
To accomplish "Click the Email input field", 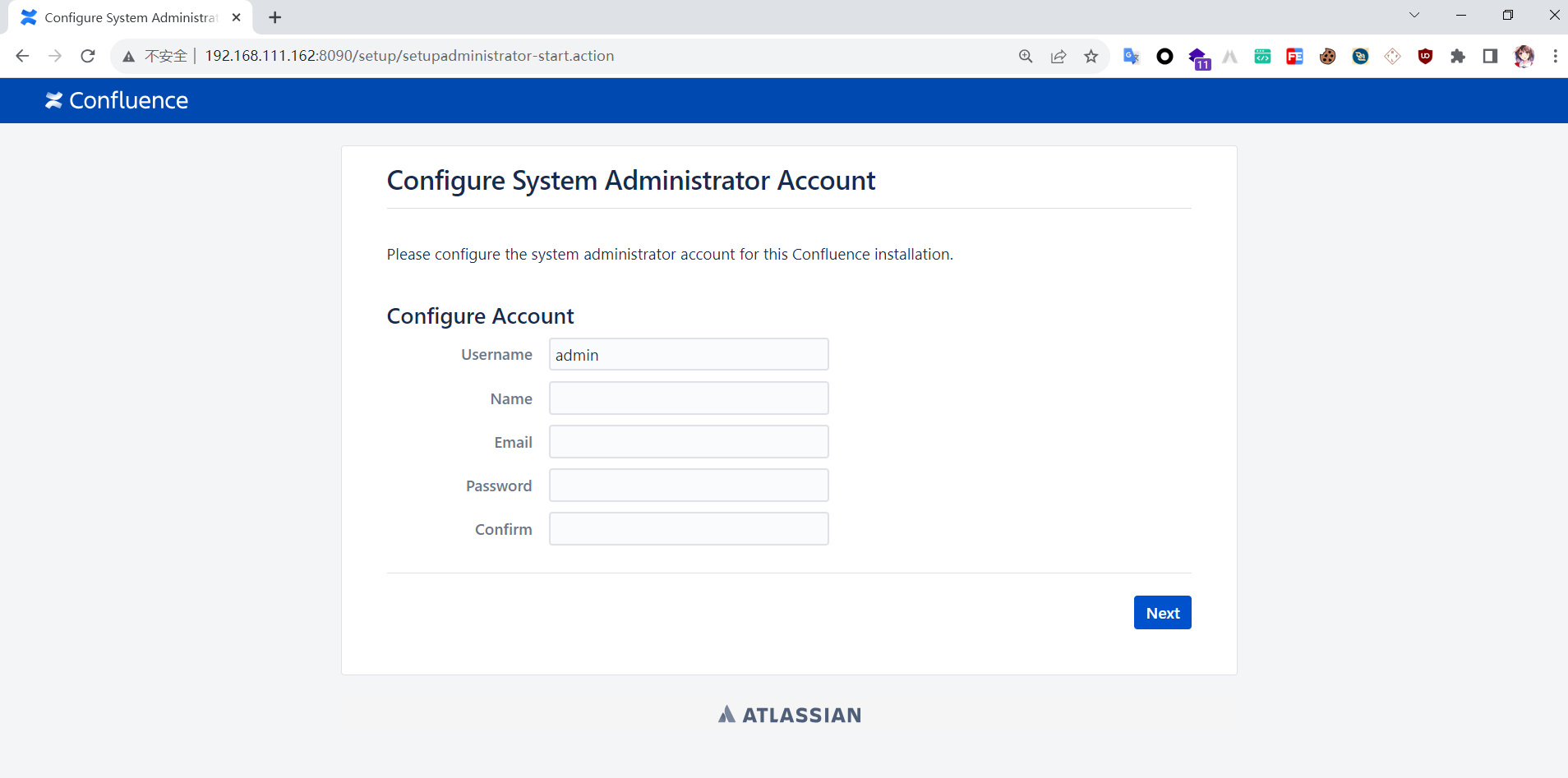I will (689, 442).
